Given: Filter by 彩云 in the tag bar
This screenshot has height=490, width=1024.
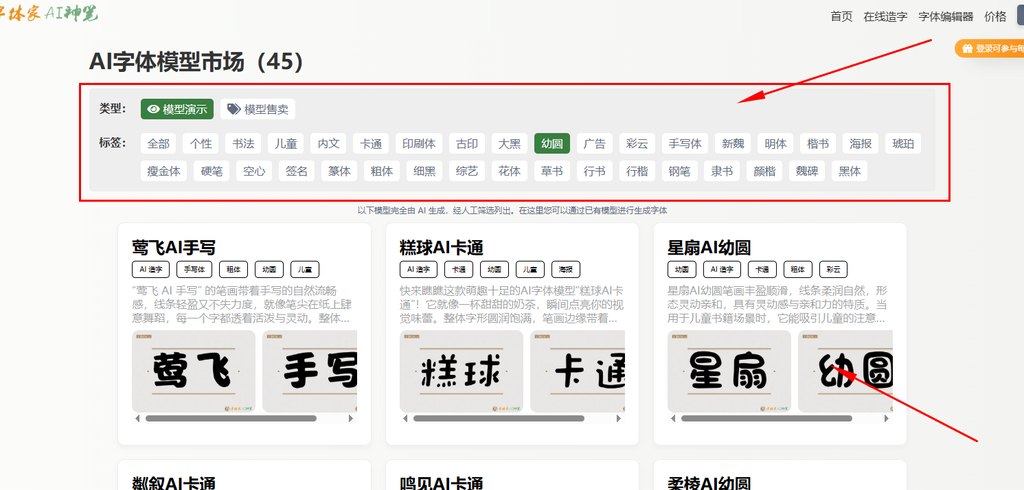Looking at the screenshot, I should [x=637, y=144].
